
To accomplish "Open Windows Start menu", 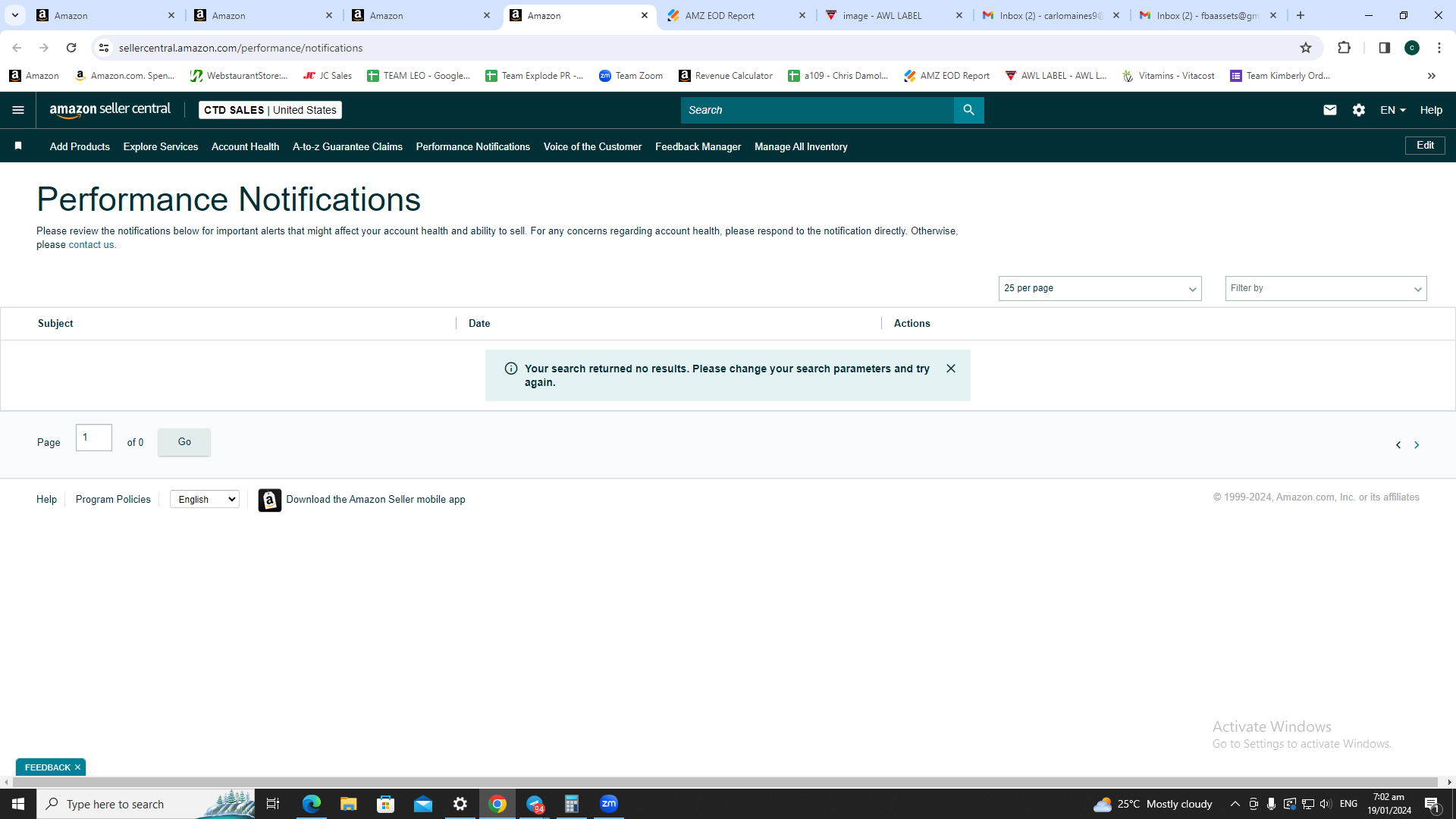I will coord(18,804).
